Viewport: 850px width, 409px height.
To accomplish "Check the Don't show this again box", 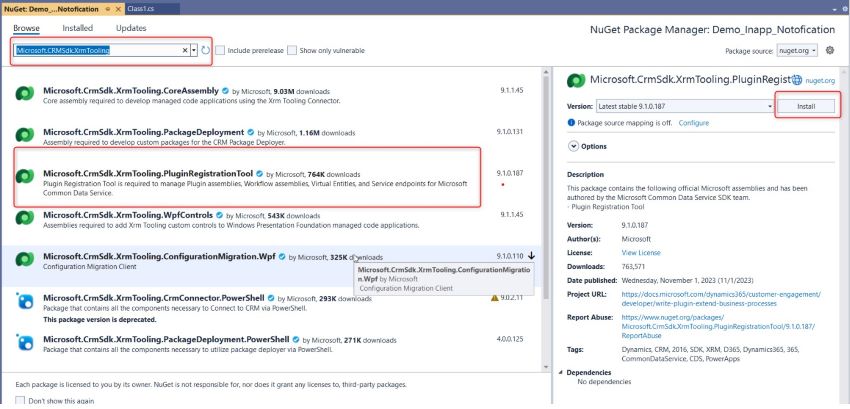I will (x=20, y=401).
